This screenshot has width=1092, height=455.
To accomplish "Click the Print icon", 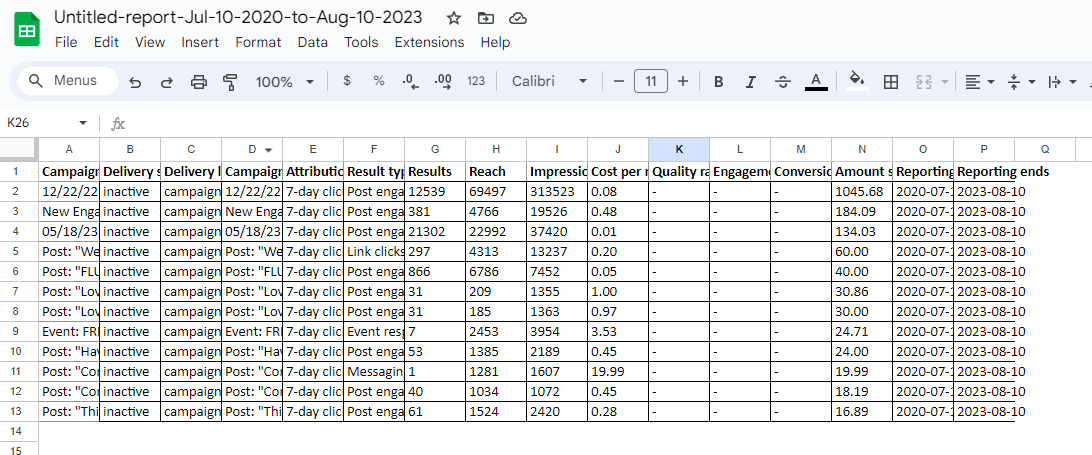I will point(199,81).
